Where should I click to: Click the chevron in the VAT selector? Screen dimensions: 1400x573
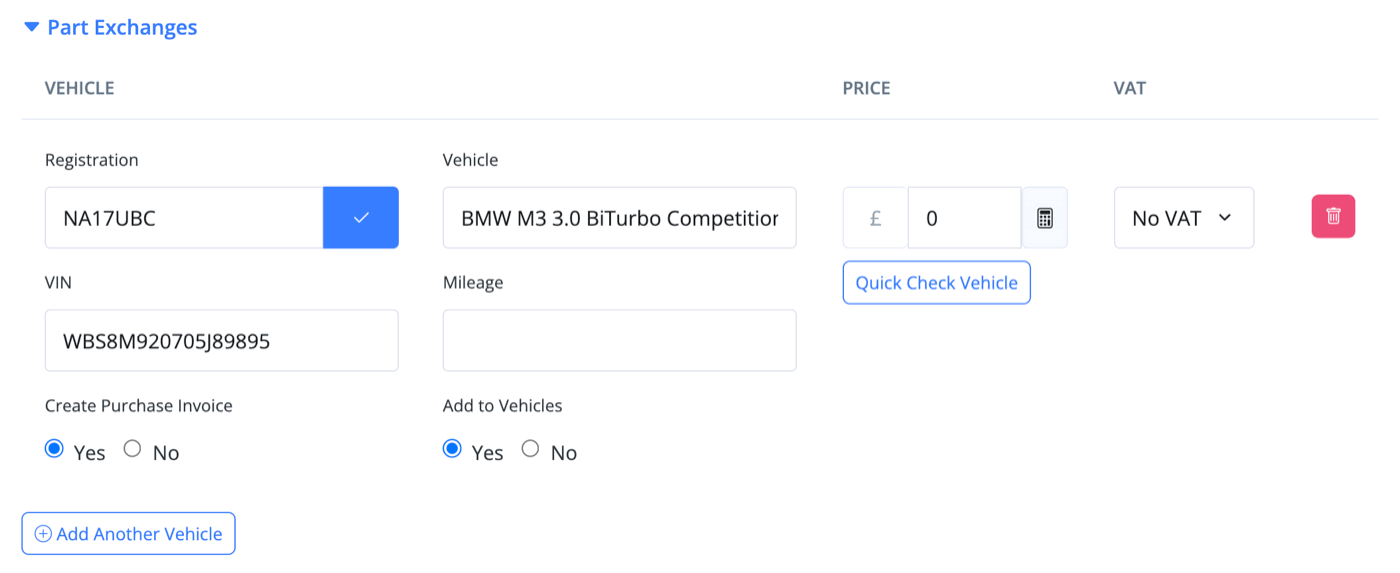coord(1224,217)
